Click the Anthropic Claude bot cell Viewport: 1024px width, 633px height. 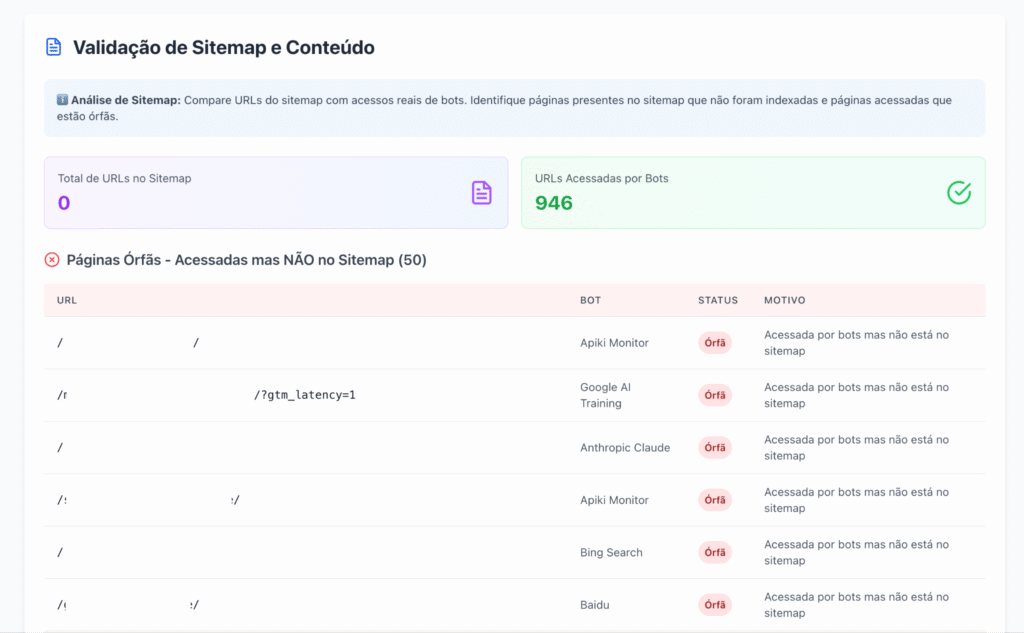click(625, 447)
